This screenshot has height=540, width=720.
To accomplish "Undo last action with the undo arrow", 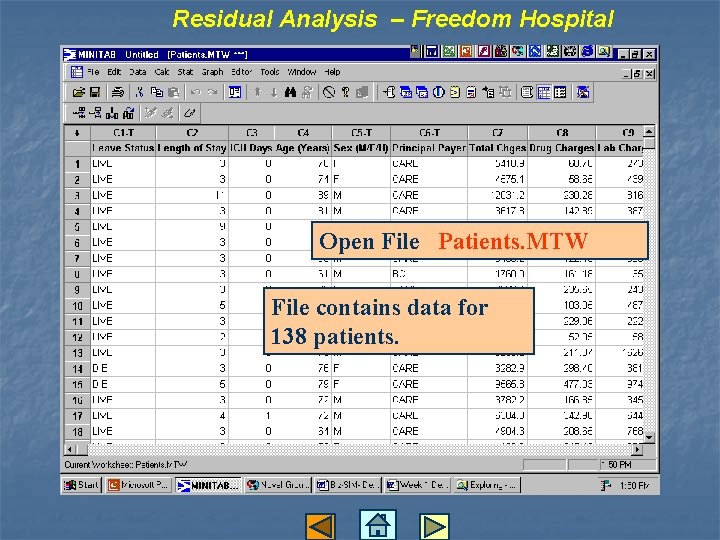I will point(196,92).
